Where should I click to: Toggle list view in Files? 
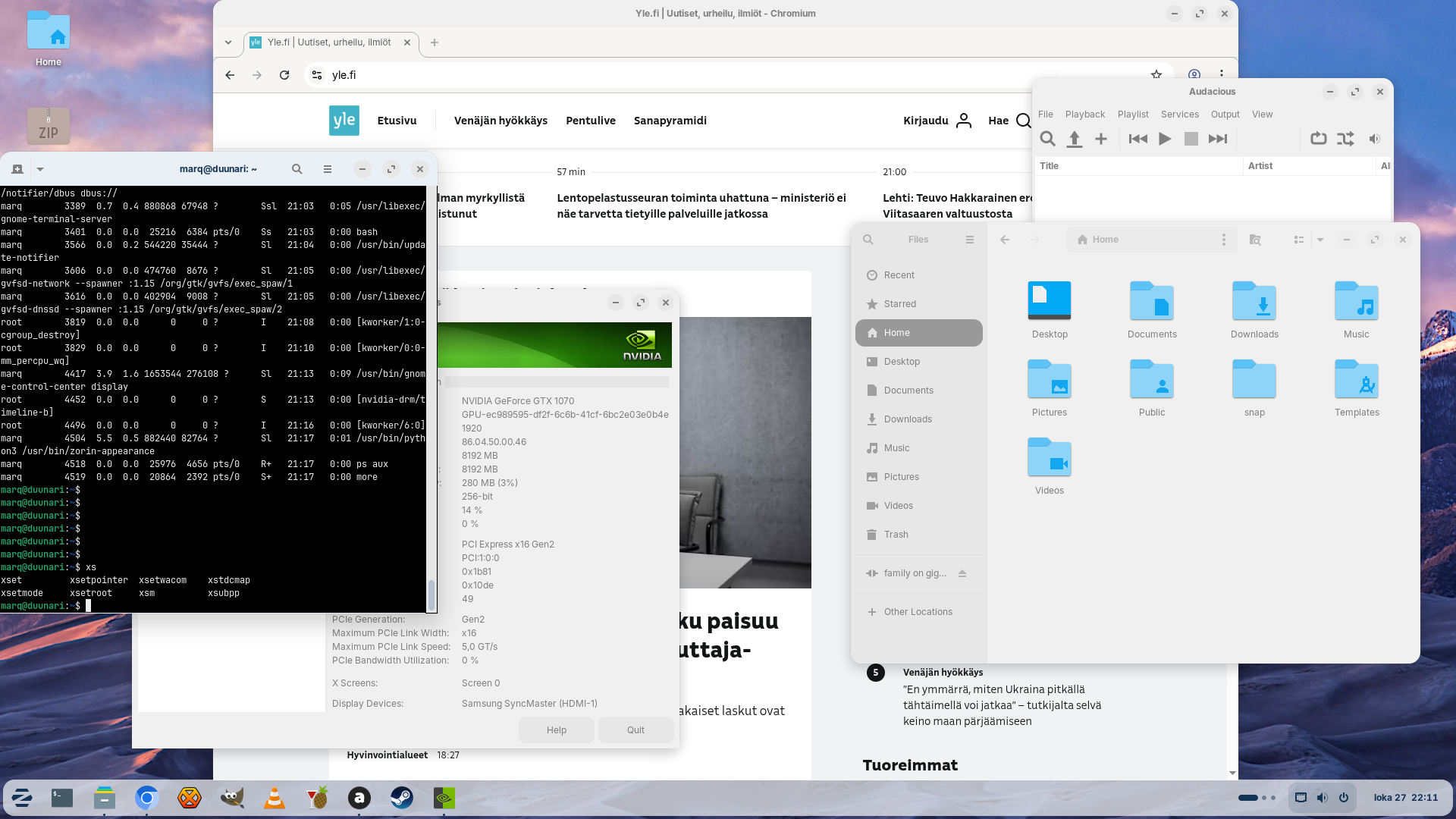coord(1298,240)
